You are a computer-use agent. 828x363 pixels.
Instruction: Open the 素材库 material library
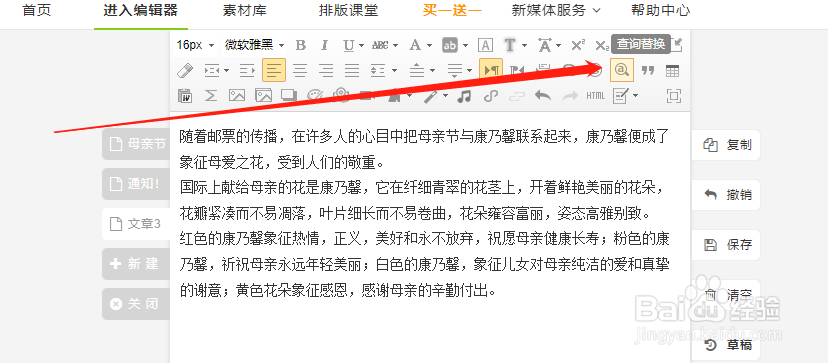[x=244, y=10]
